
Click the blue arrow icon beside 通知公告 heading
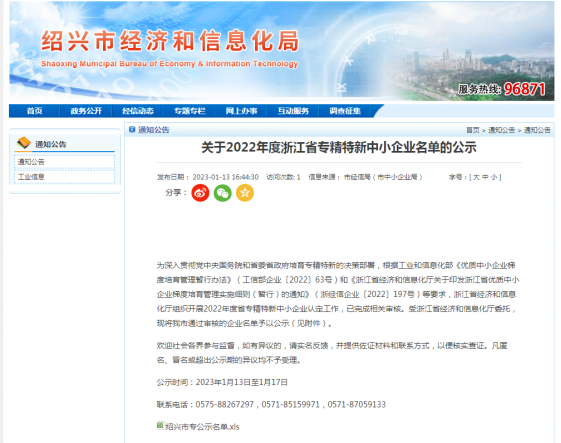point(132,130)
